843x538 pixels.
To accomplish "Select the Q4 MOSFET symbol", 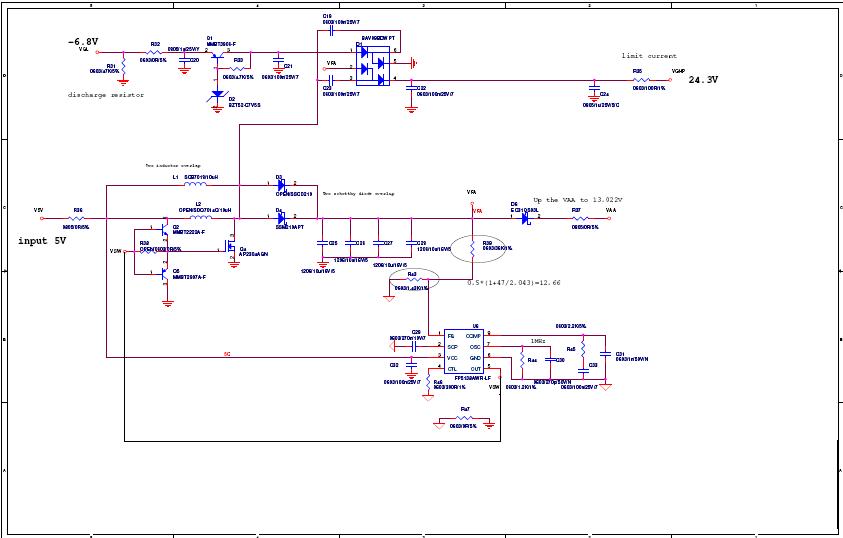I will pos(229,243).
